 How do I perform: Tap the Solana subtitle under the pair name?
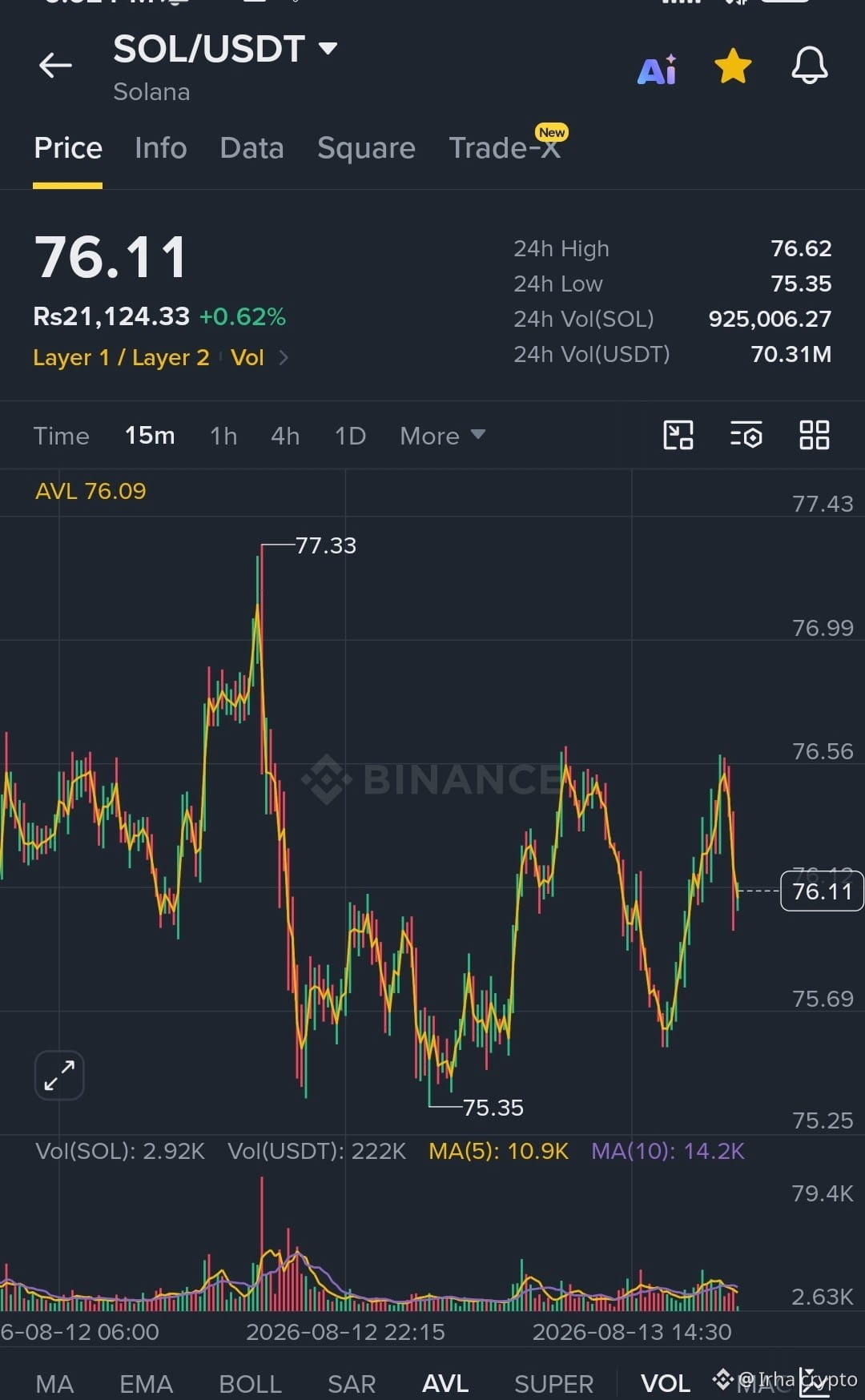point(151,92)
